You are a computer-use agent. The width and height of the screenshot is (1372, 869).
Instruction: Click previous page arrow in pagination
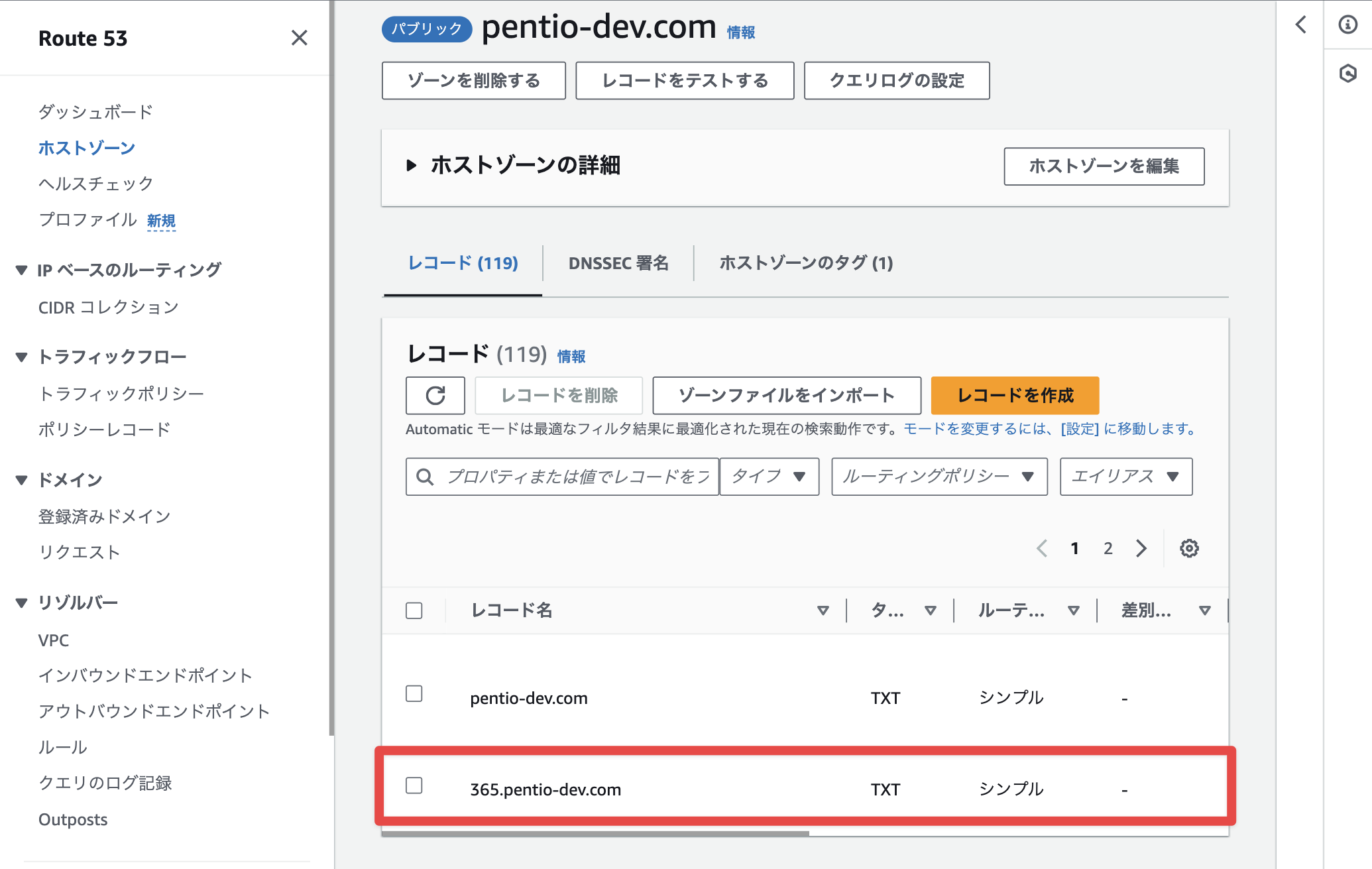1042,548
